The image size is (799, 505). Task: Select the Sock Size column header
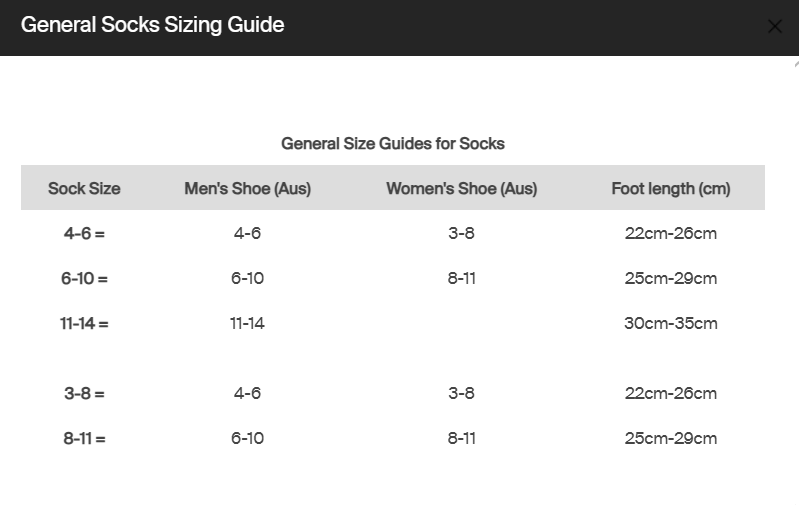(x=84, y=188)
